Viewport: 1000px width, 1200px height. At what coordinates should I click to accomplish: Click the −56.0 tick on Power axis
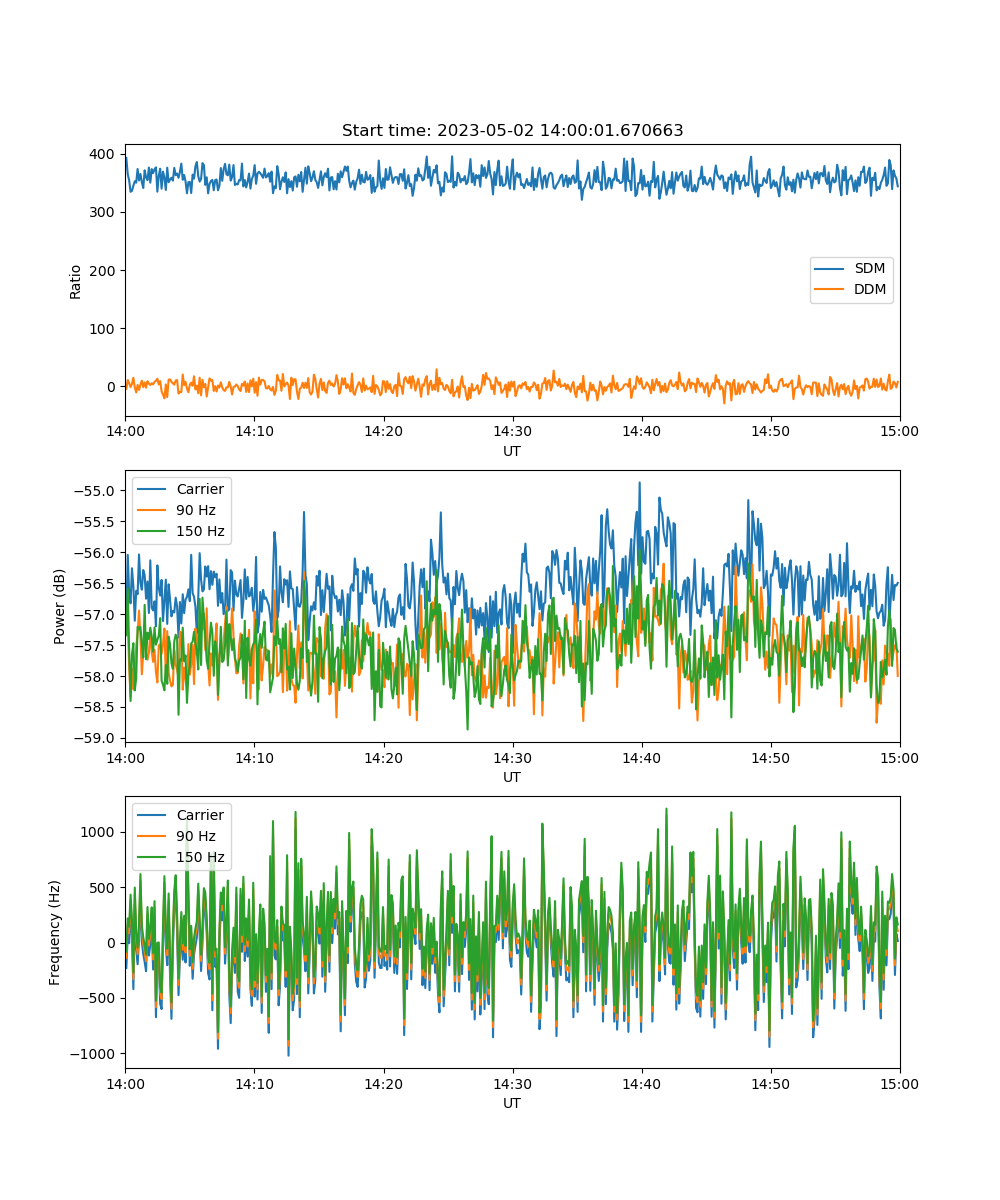point(96,552)
